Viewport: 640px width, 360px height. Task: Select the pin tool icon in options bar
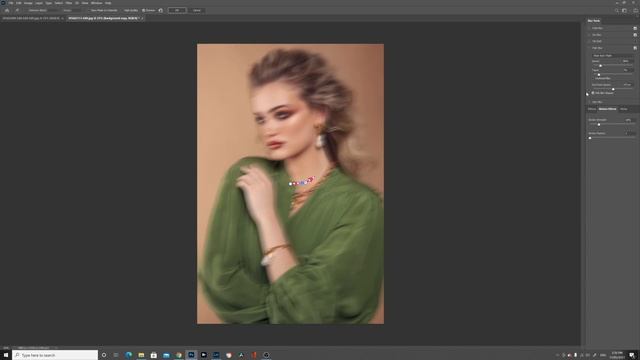(17, 10)
